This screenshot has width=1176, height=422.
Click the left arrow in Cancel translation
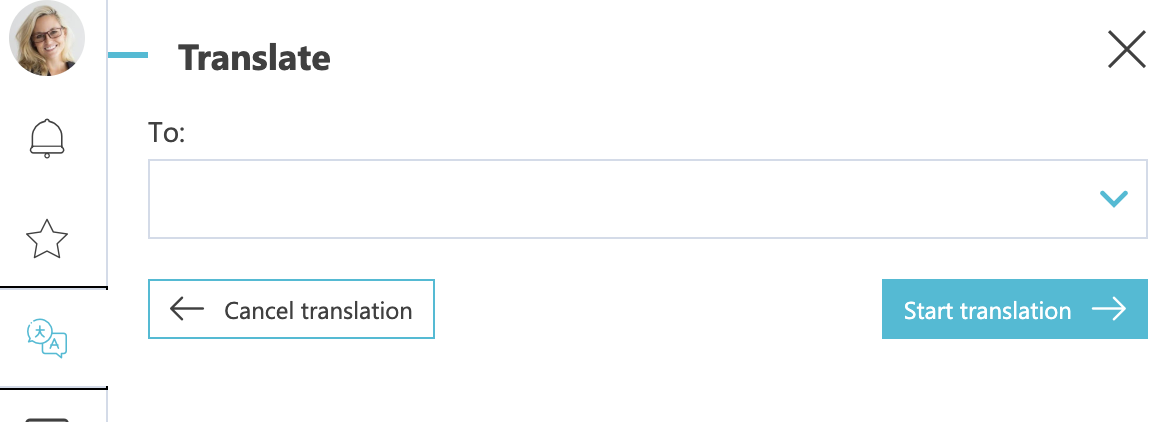coord(187,308)
